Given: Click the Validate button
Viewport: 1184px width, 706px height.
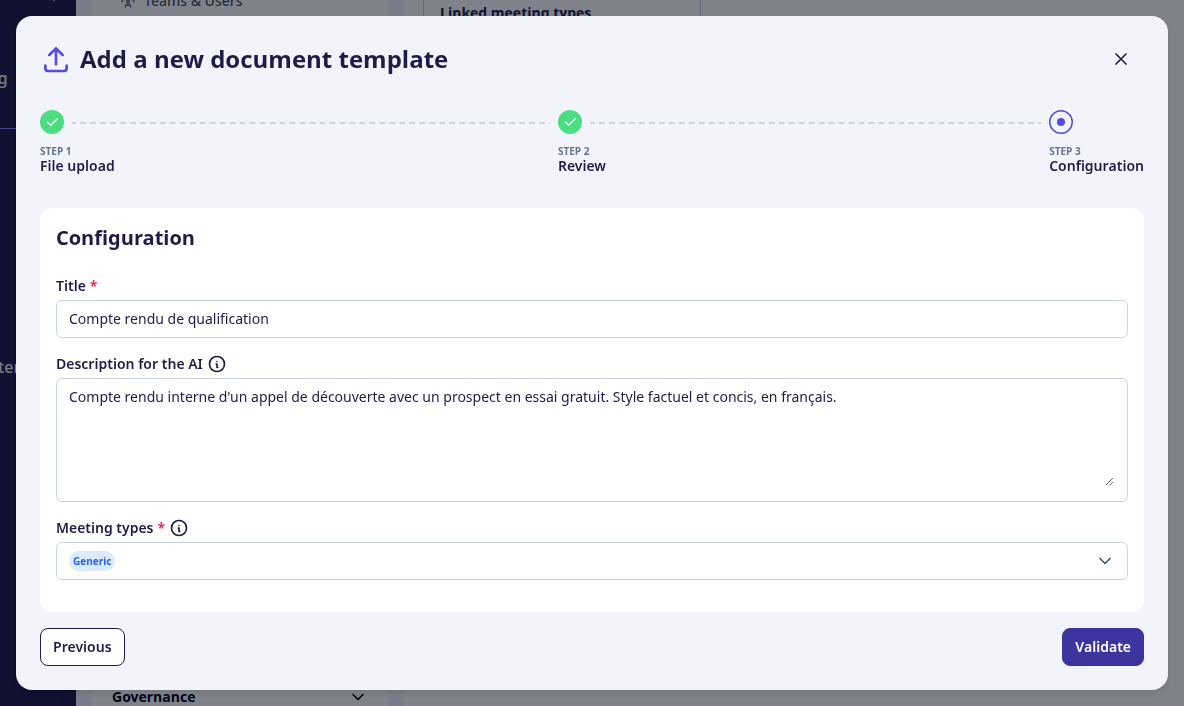Looking at the screenshot, I should (1102, 647).
